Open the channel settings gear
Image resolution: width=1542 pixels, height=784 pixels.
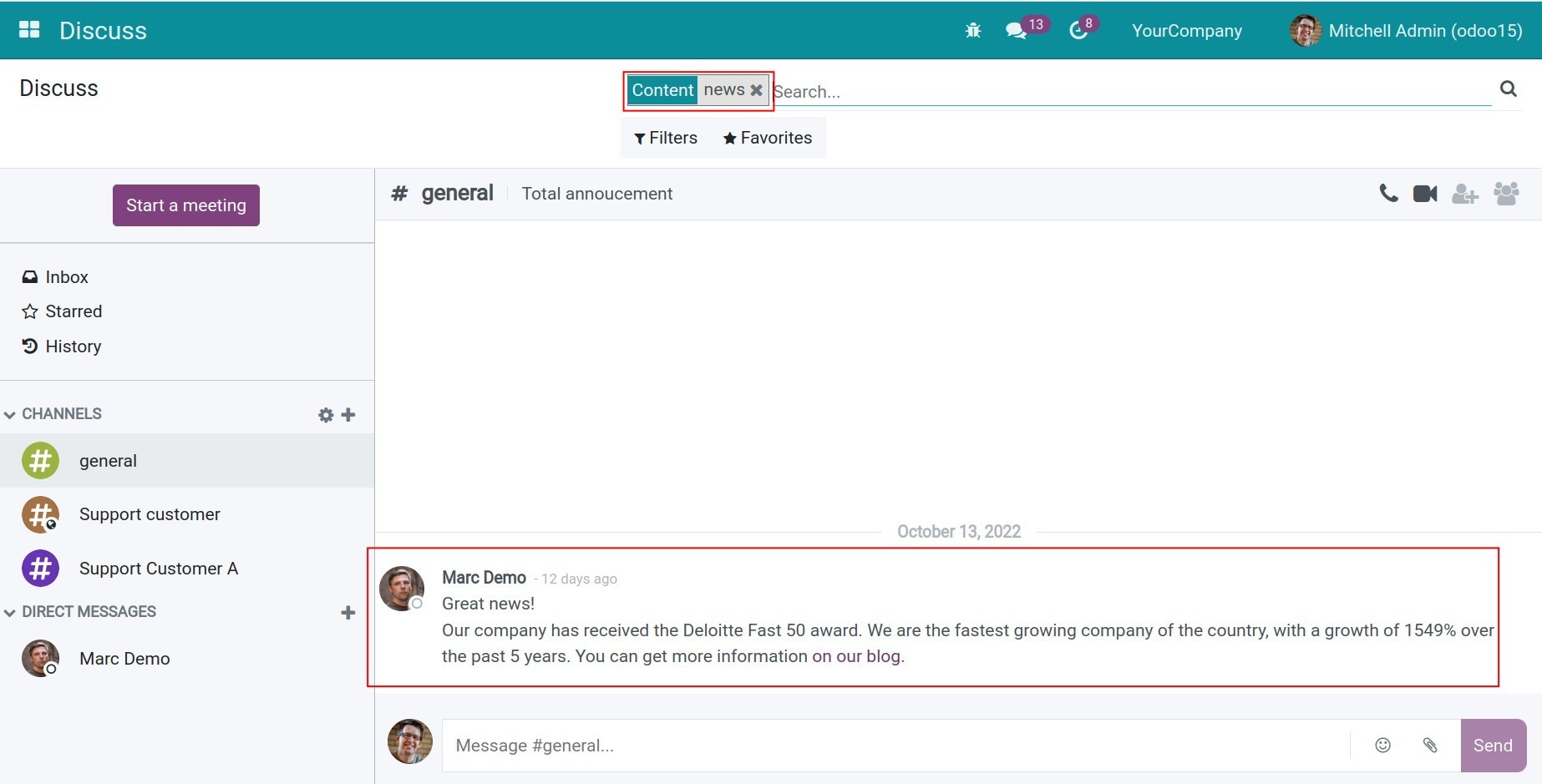point(325,414)
